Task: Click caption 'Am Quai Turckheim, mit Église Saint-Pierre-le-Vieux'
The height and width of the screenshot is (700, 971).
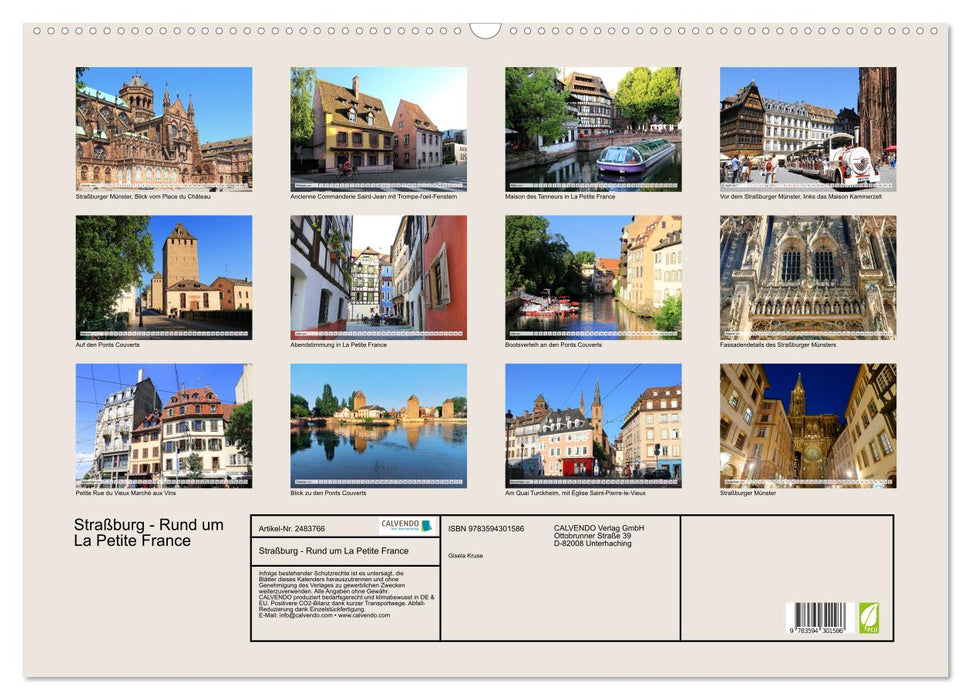Action: 575,493
